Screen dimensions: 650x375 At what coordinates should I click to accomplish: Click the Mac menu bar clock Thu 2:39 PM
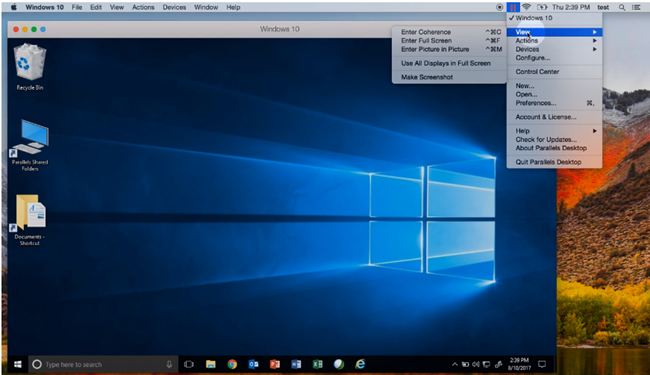tap(571, 7)
